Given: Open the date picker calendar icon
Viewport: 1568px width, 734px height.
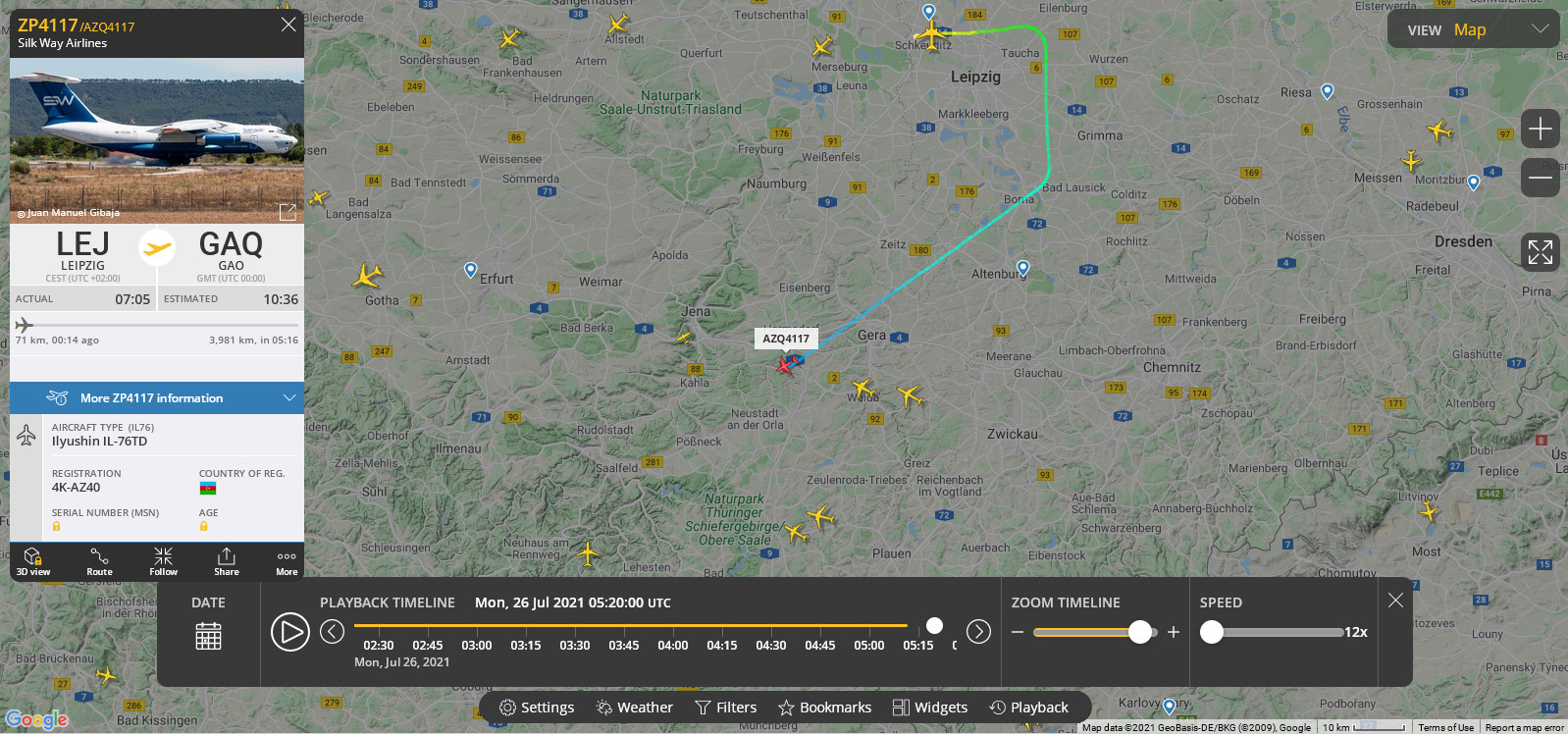Looking at the screenshot, I should (208, 636).
